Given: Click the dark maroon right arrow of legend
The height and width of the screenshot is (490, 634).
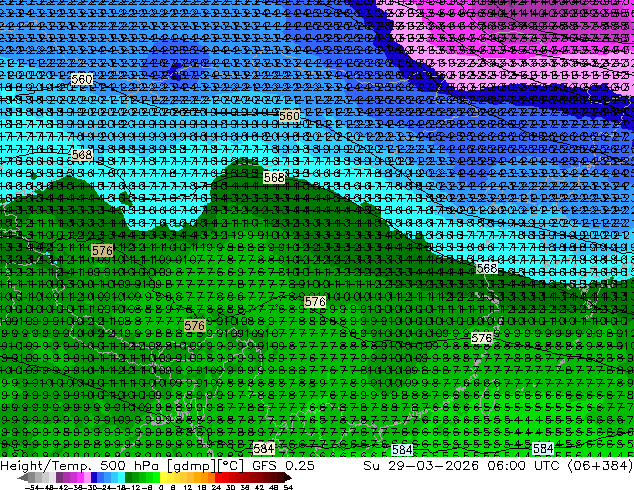Looking at the screenshot, I should click(288, 477).
